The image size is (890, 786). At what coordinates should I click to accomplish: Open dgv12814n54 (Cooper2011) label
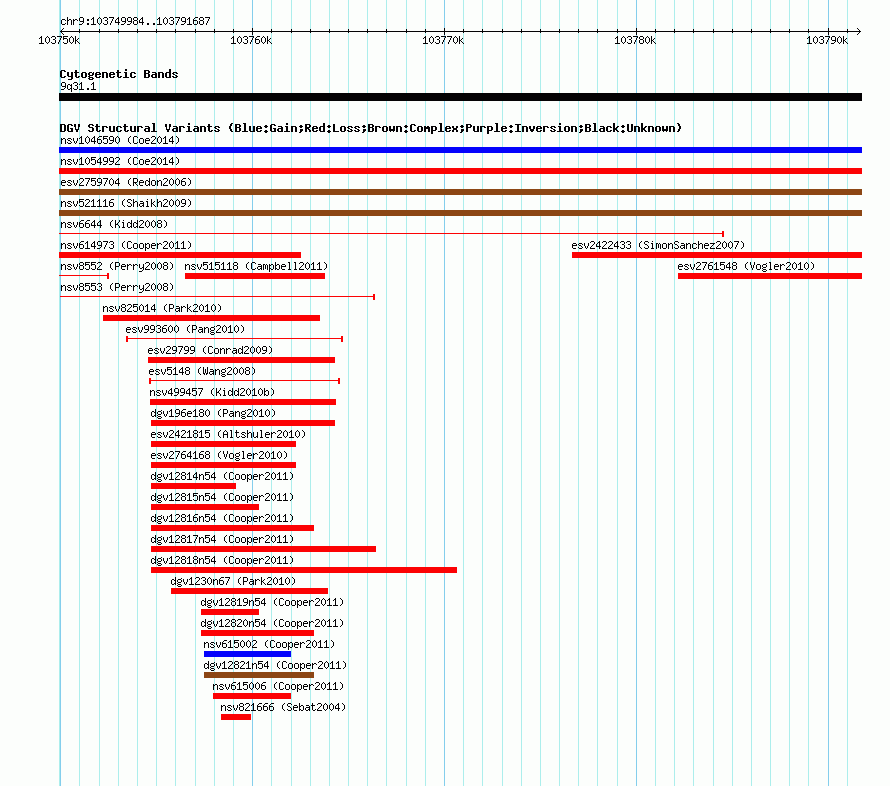(x=222, y=476)
